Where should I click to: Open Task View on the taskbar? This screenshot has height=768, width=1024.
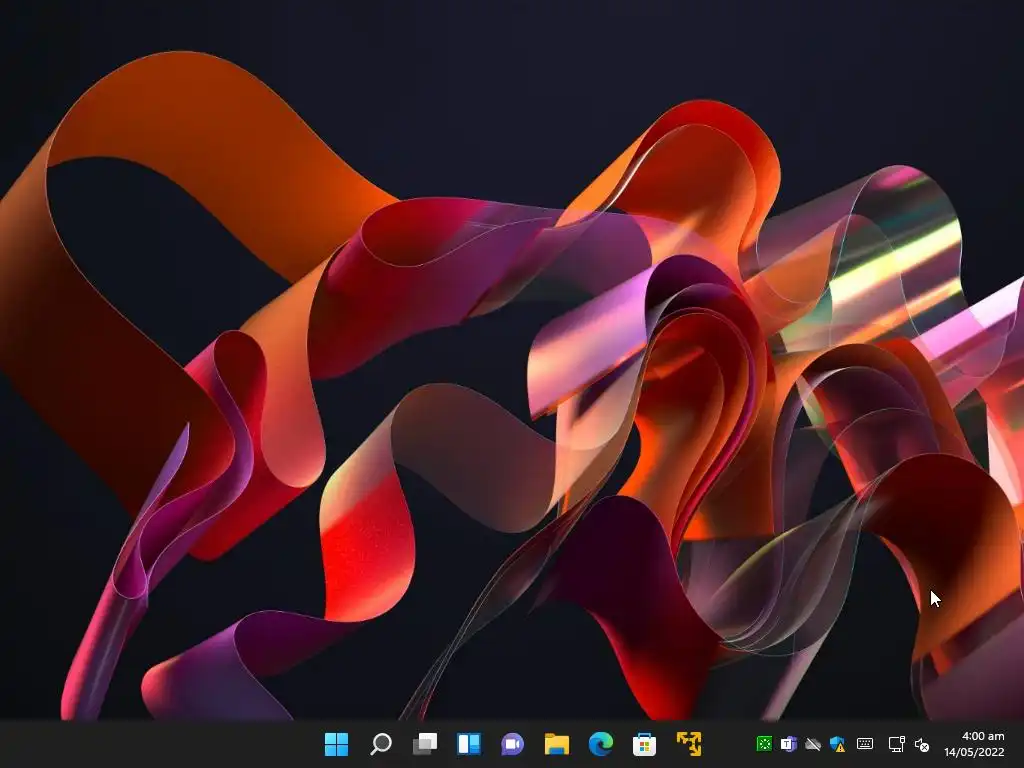[425, 744]
